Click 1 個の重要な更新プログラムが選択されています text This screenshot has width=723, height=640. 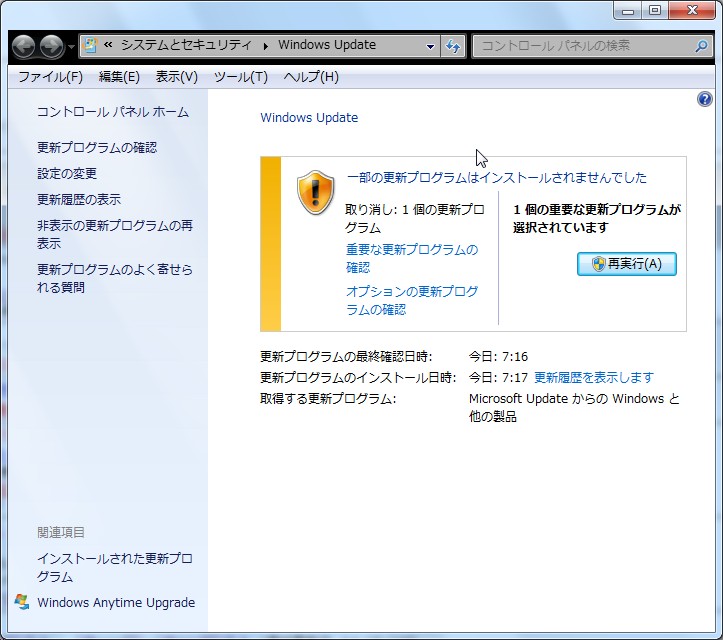tap(597, 219)
